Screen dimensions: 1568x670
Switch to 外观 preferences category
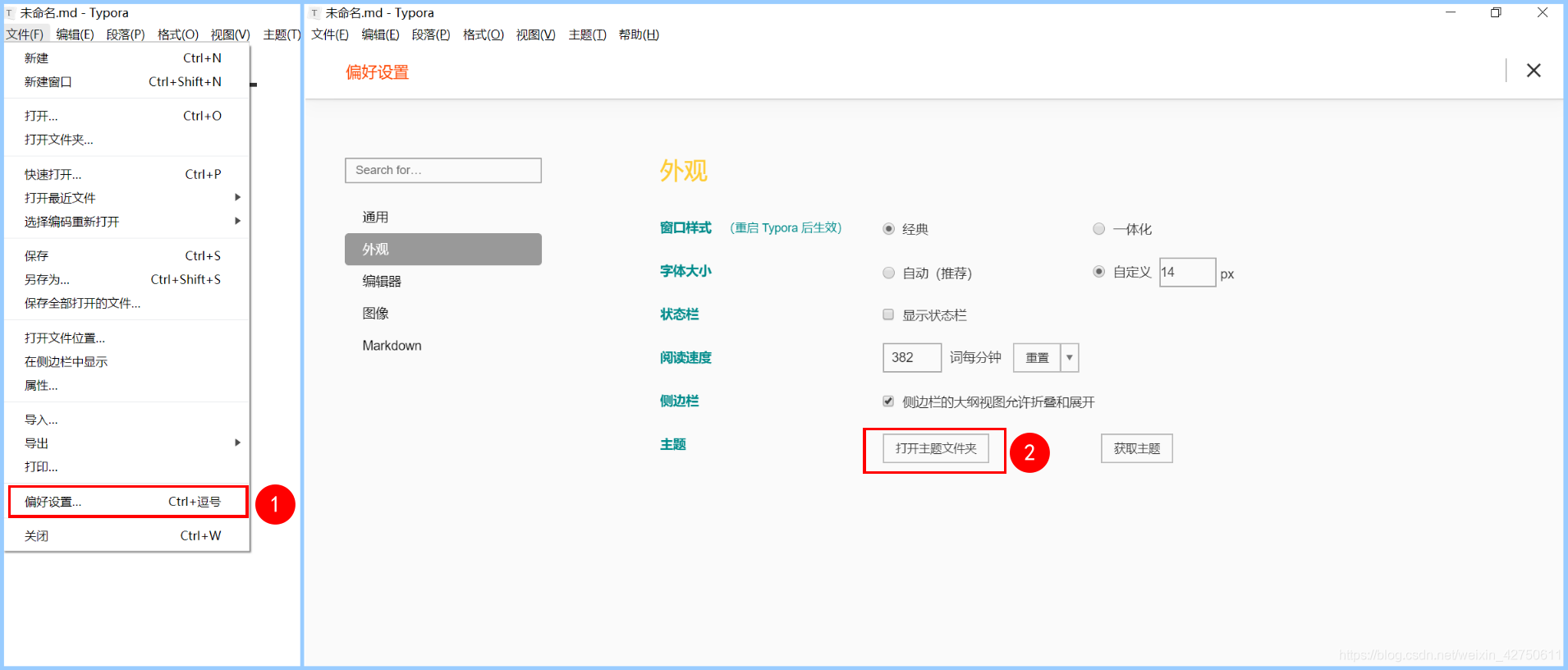click(x=443, y=249)
